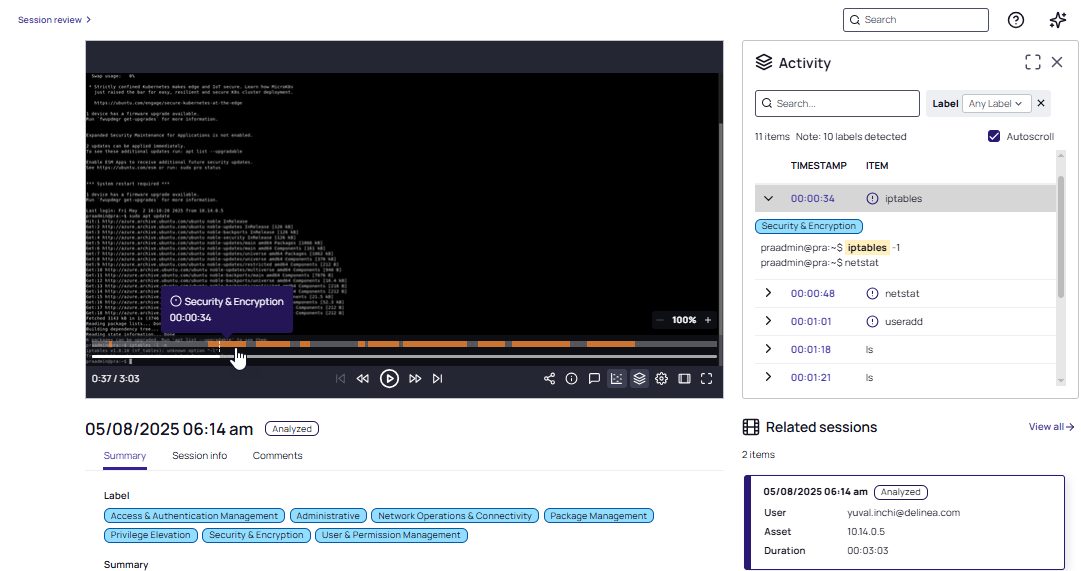Toggle the Activity layers panel icon
1081x571 pixels.
click(x=639, y=379)
